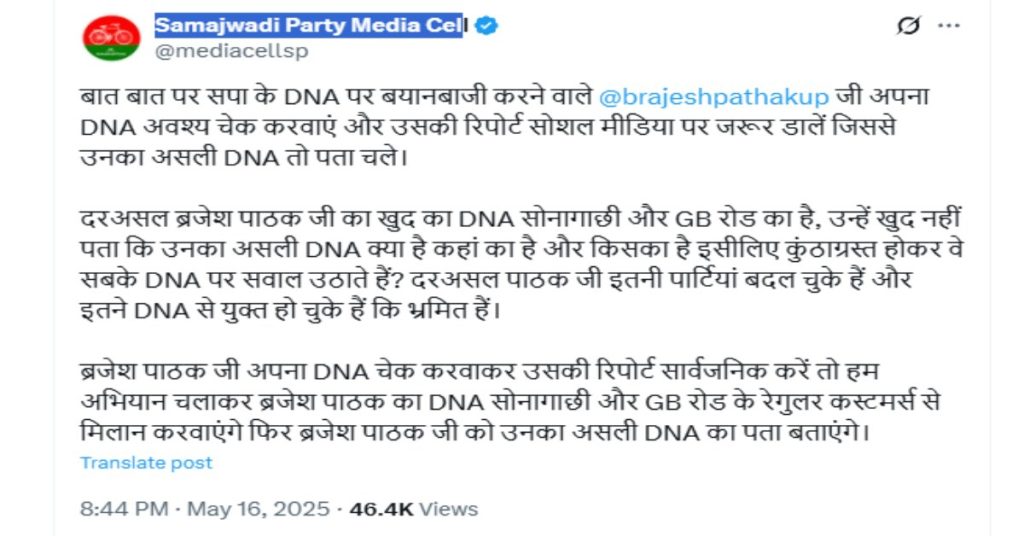Screen dimensions: 1024x536
Task: Open the @mediacellsp handle
Action: click(231, 51)
